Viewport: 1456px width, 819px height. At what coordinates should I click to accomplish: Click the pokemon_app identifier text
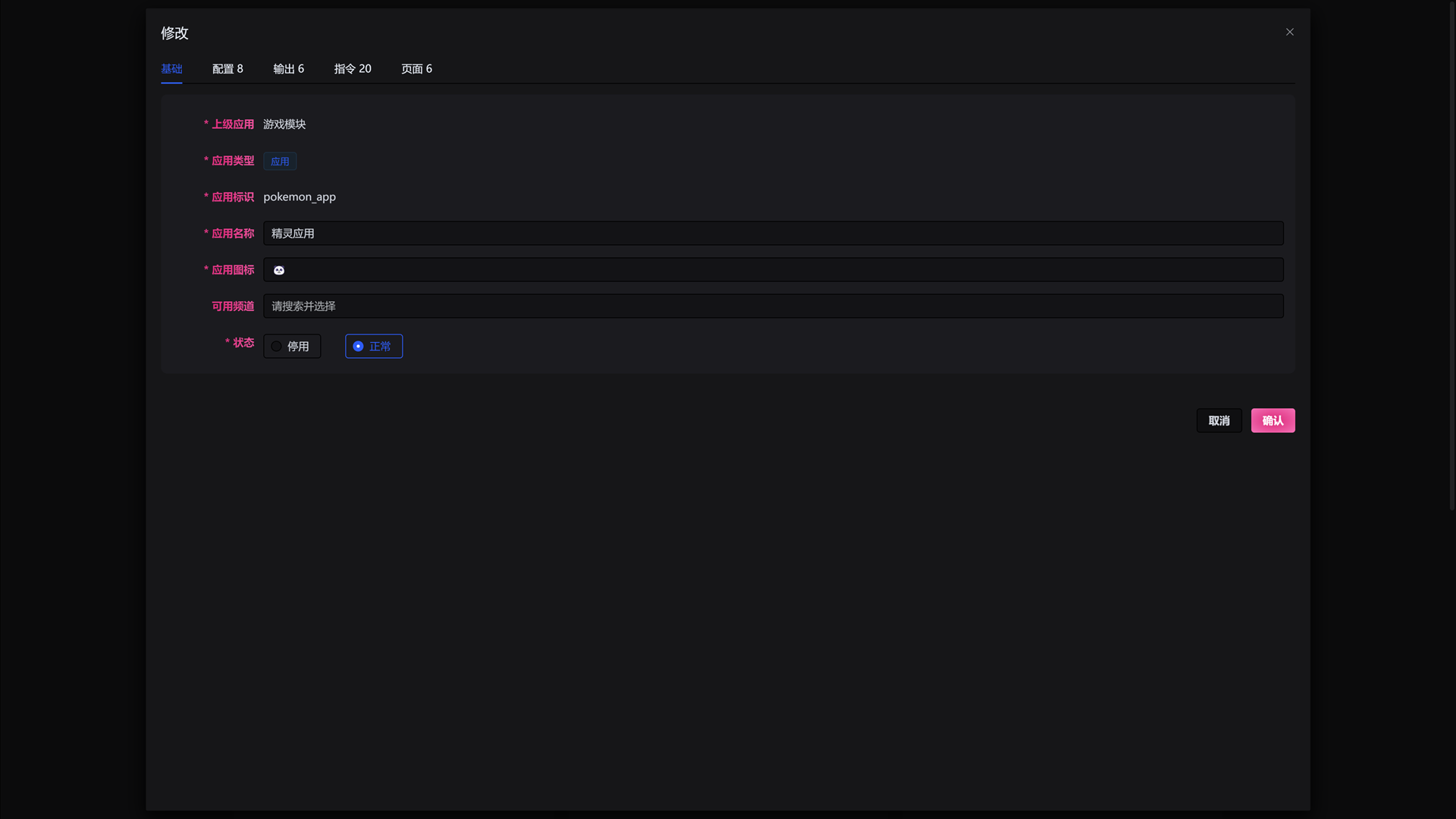[x=300, y=197]
